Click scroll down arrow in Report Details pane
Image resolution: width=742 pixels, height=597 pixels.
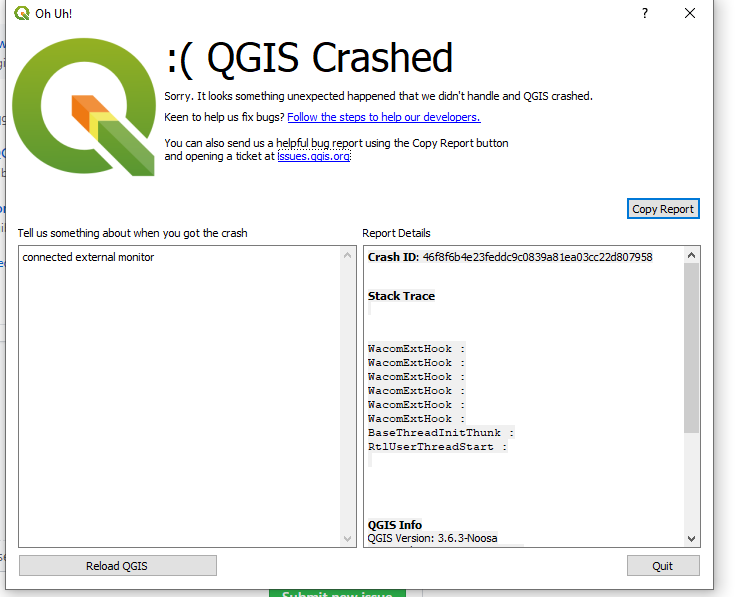[691, 539]
